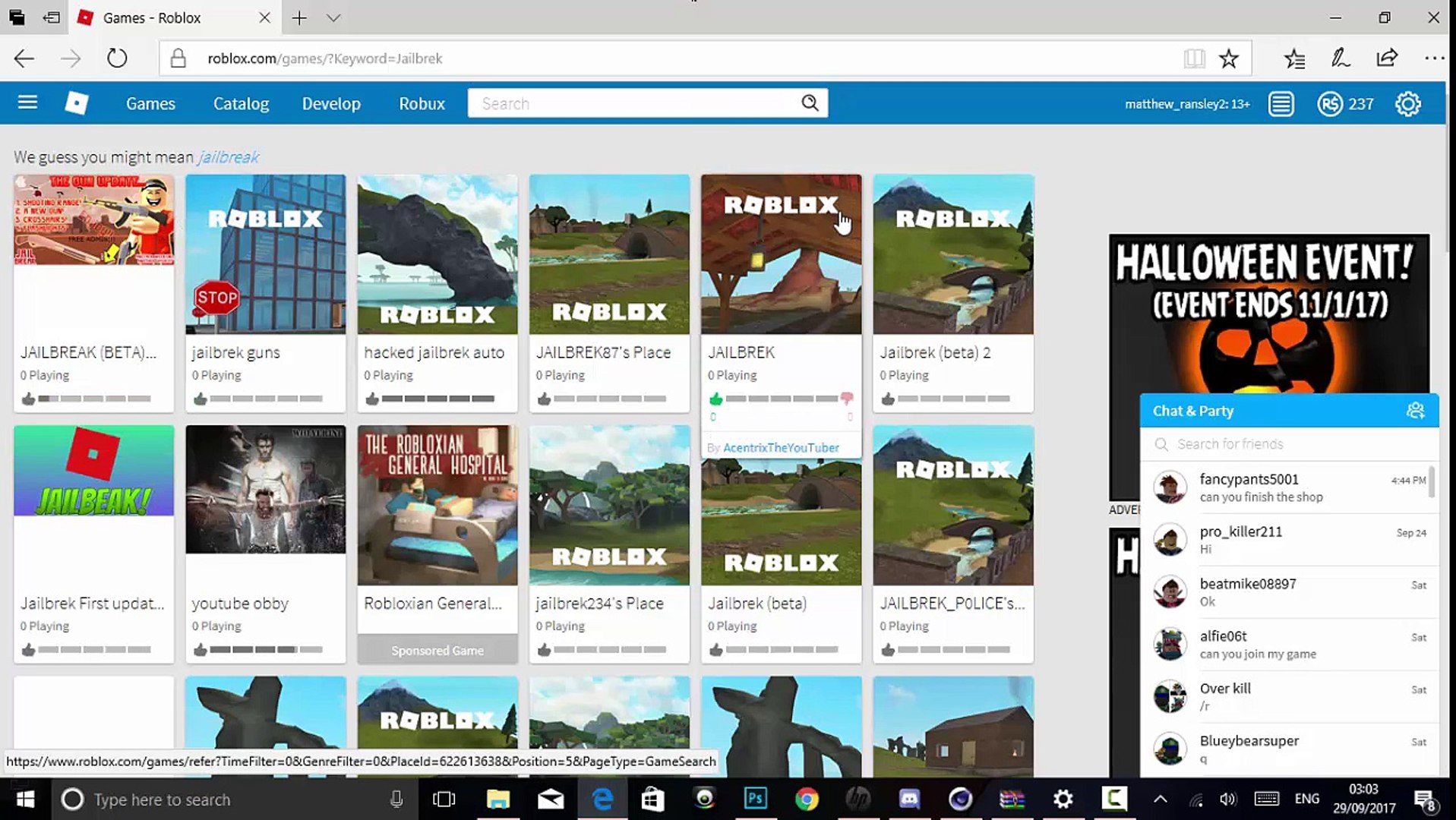Screen dimensions: 1456x820
Task: Open the Windows action center notifications
Action: click(x=1423, y=799)
